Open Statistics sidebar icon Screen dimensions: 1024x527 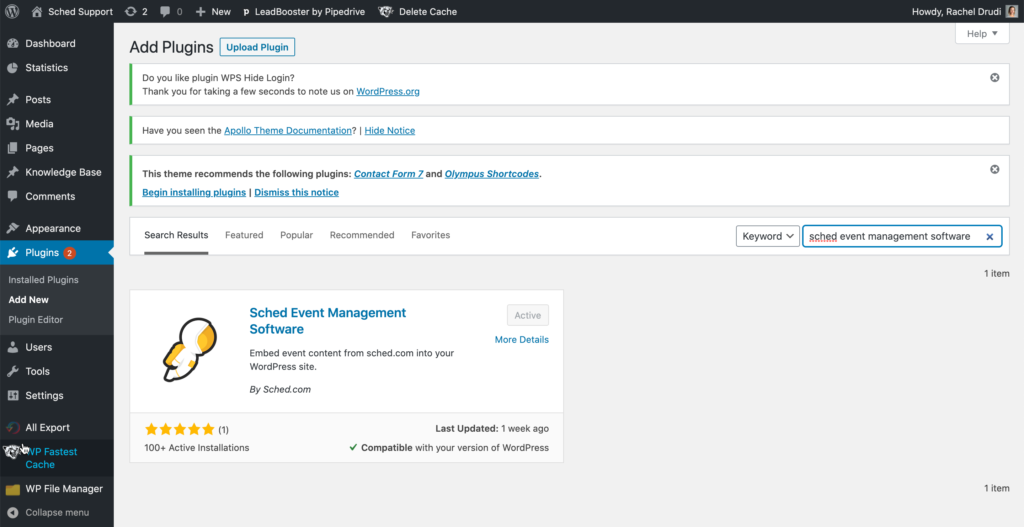click(12, 67)
